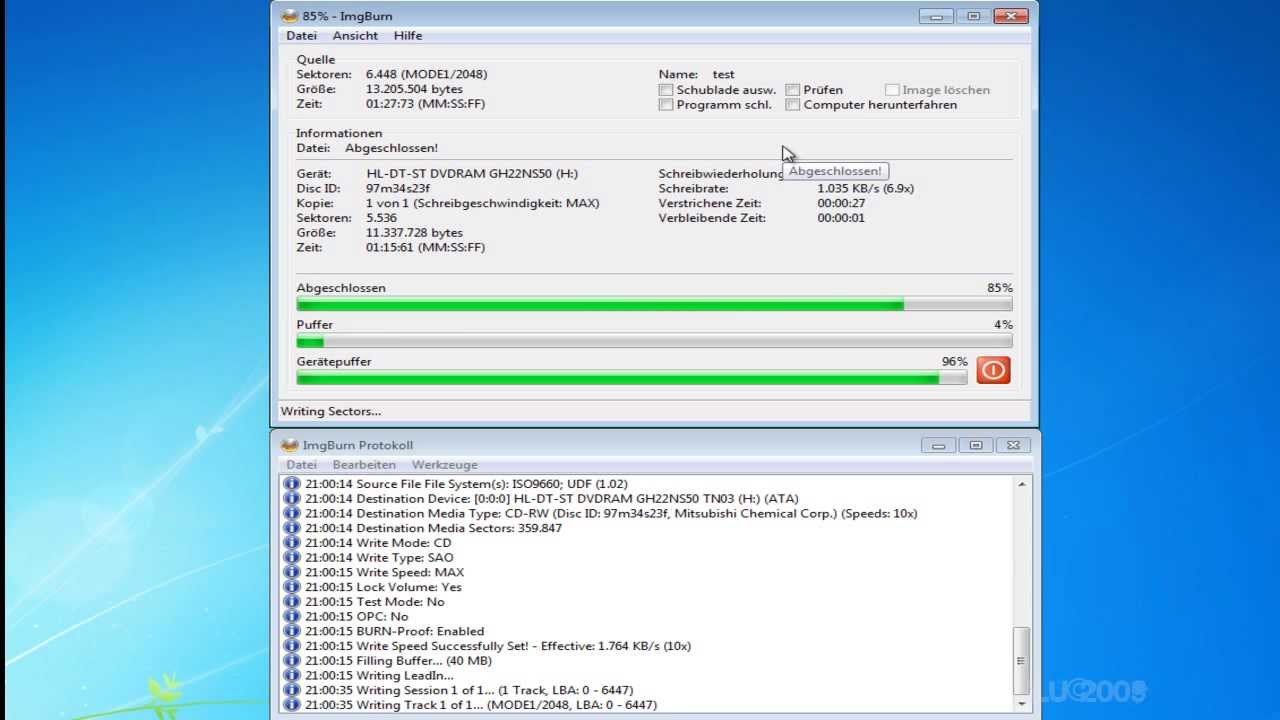Screen dimensions: 1280x720
Task: Enable the 'Prüfen' checkbox
Action: 793,90
